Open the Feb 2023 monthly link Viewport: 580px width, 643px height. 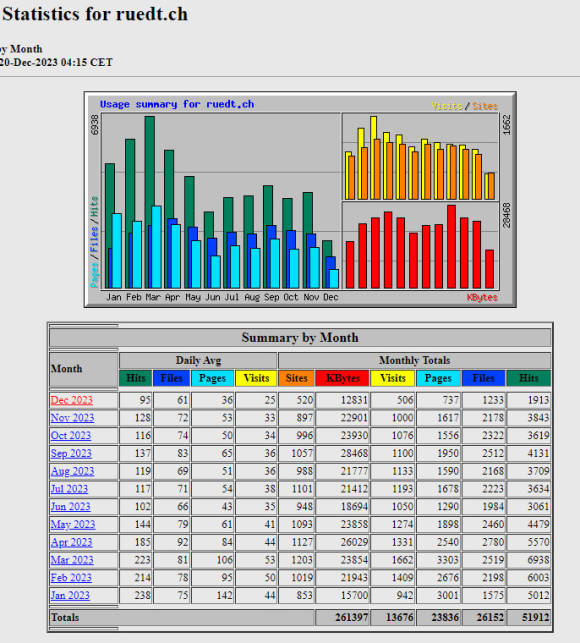[71, 578]
